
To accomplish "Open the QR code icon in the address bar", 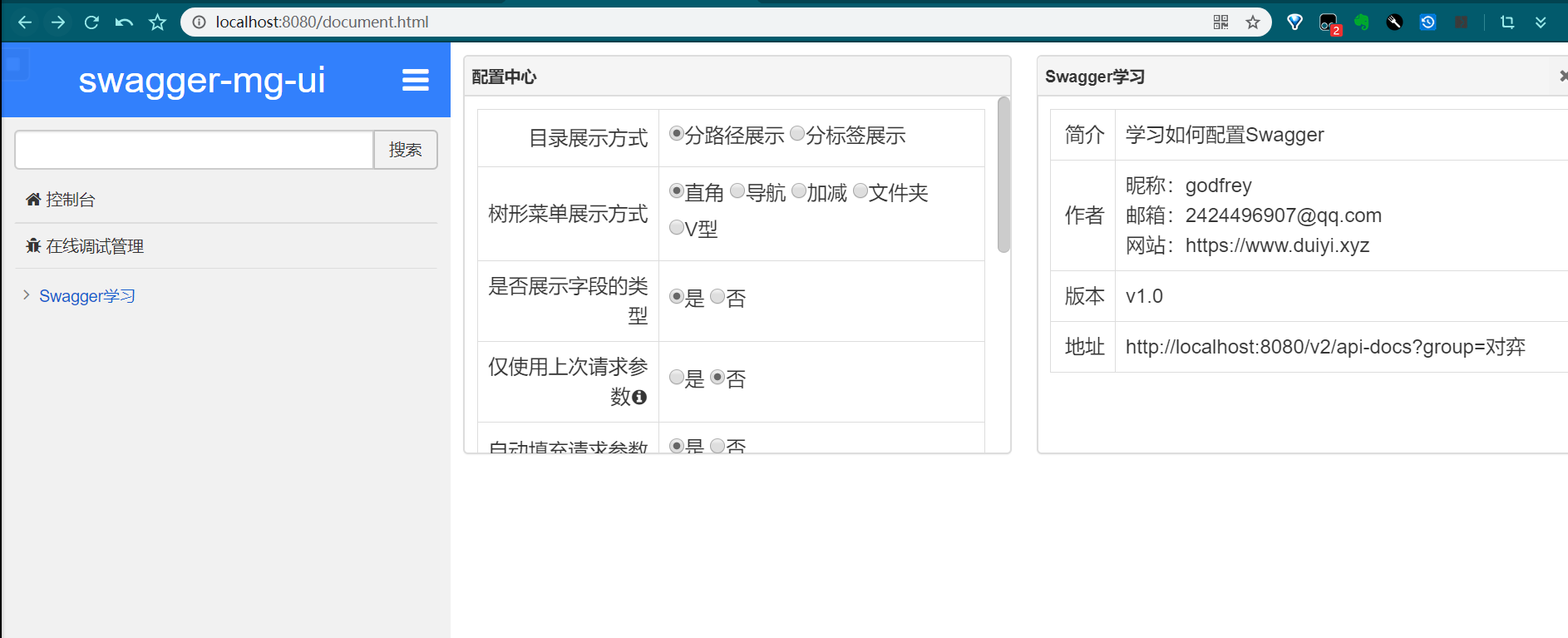I will [1220, 22].
